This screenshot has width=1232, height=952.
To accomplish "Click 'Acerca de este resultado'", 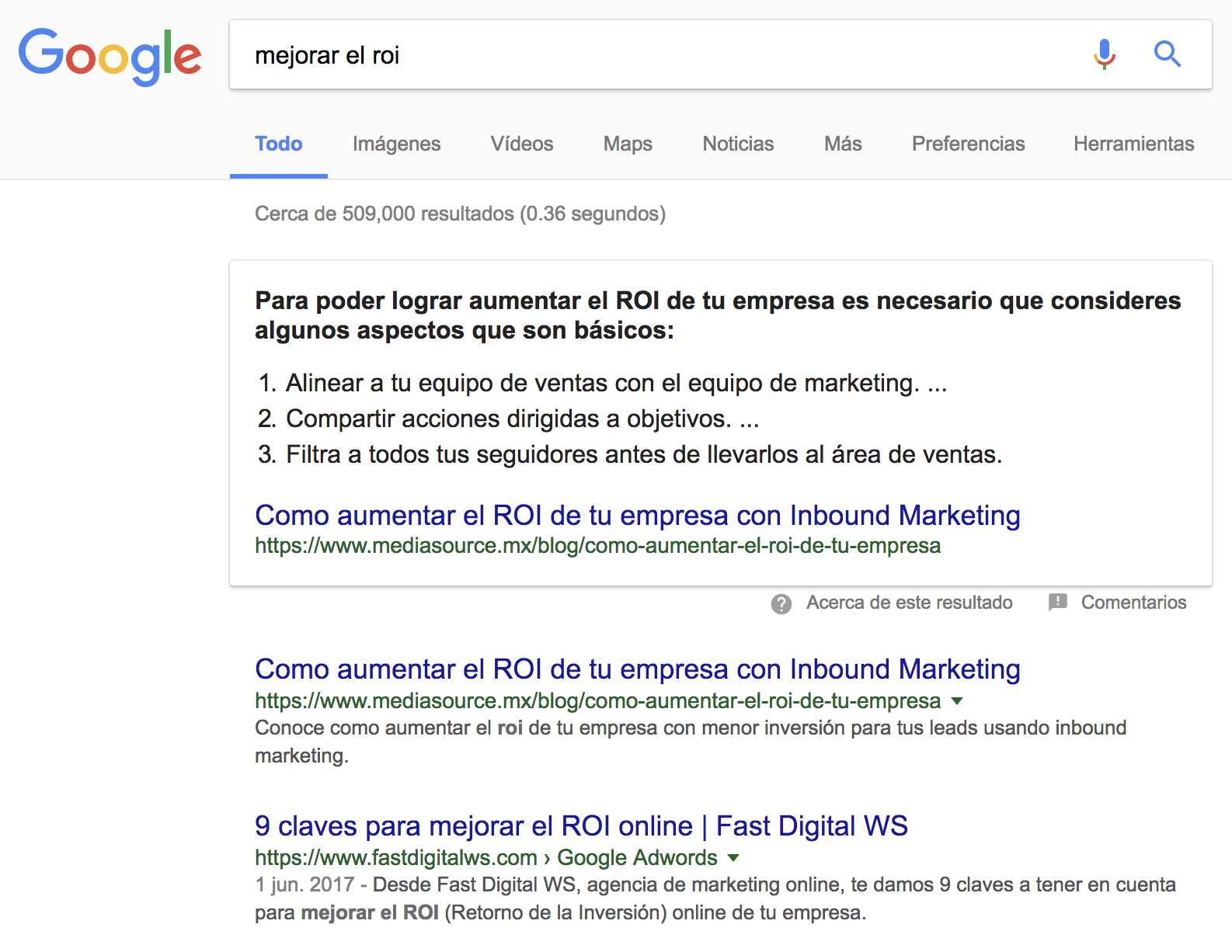I will [x=909, y=603].
